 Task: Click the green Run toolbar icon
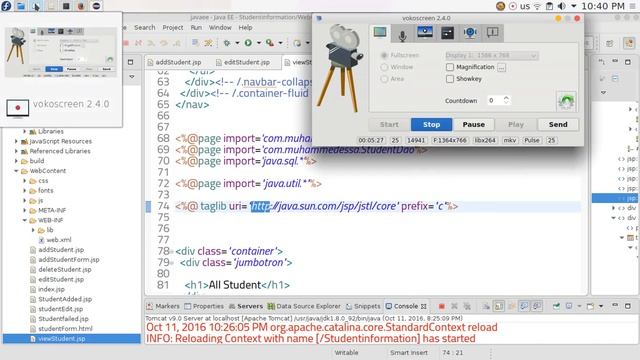(x=248, y=42)
